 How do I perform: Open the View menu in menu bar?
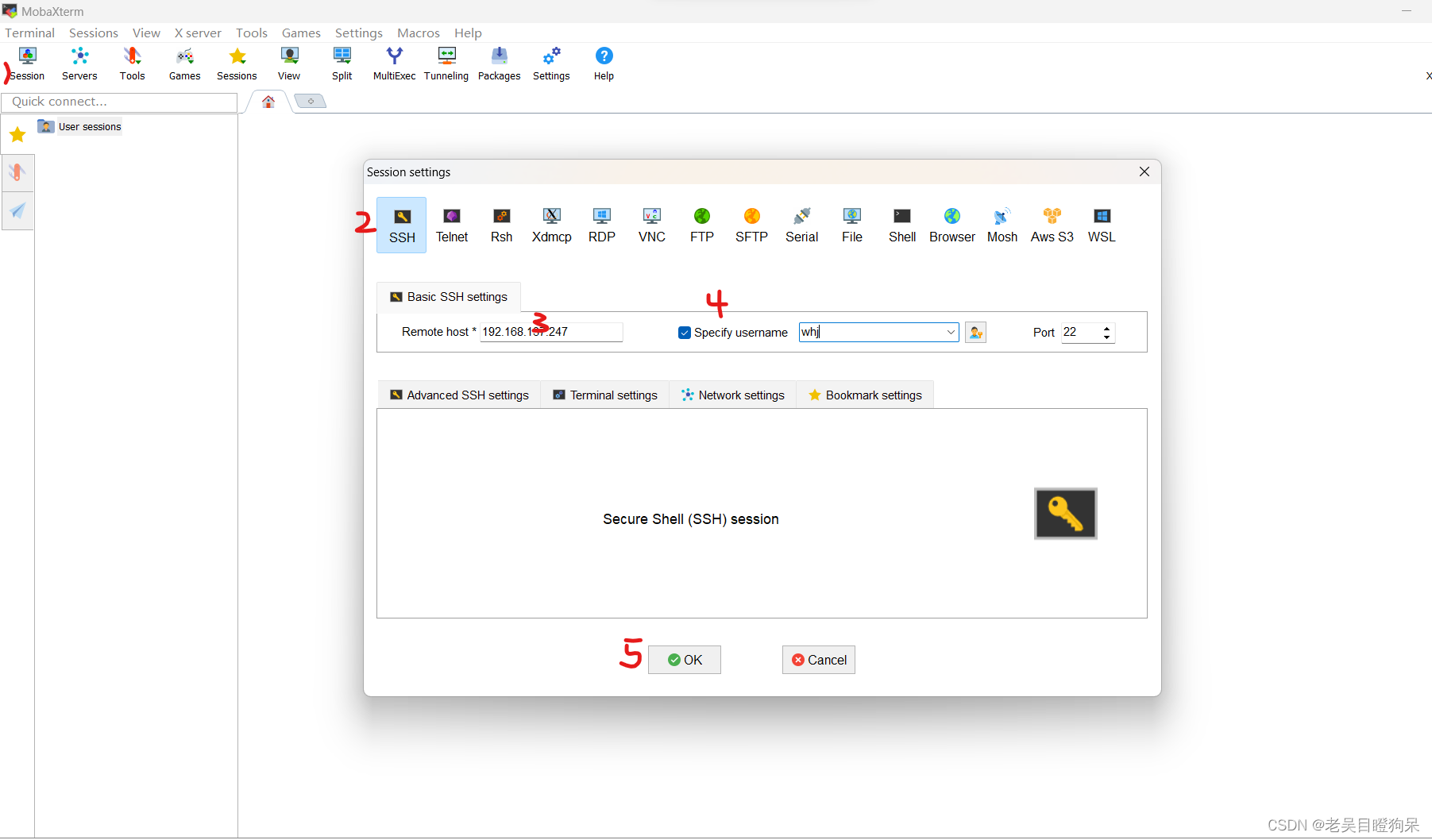point(146,33)
